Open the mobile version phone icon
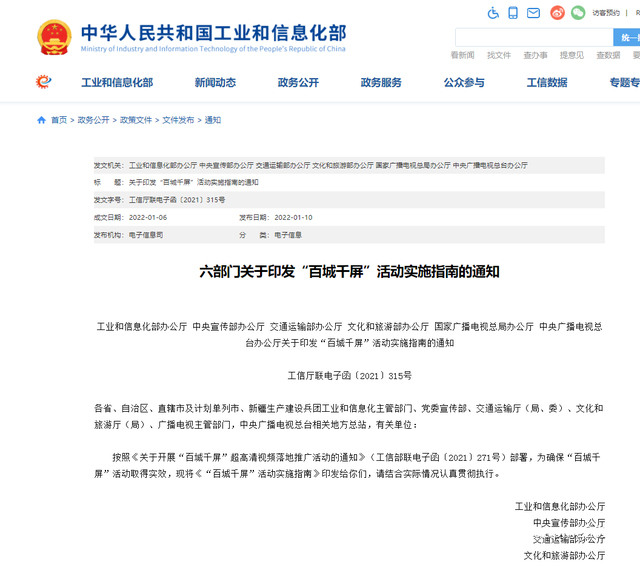Screen dimensions: 640x562 pyautogui.click(x=513, y=13)
